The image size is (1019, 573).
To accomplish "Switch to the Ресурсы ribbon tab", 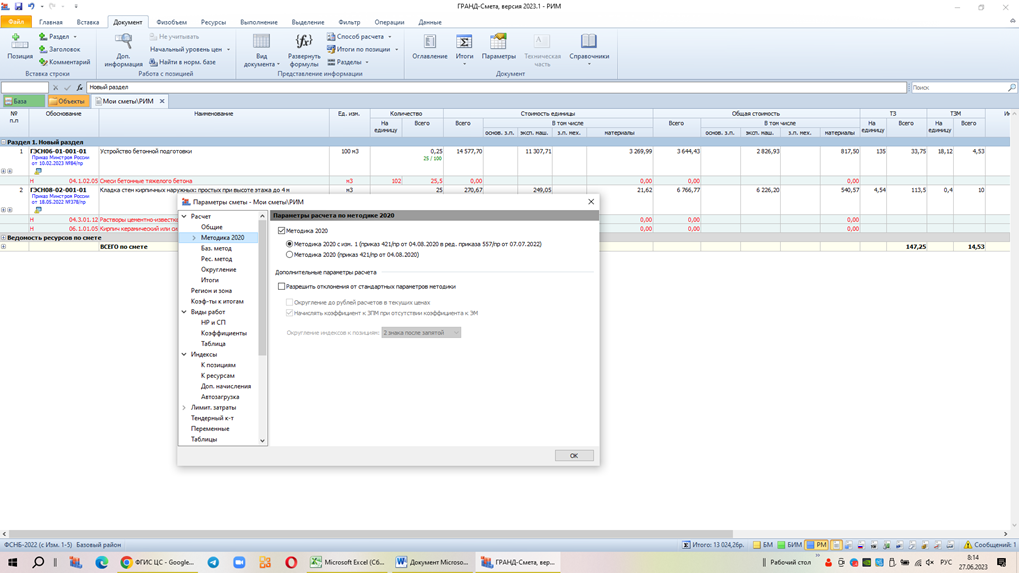I will (x=213, y=22).
